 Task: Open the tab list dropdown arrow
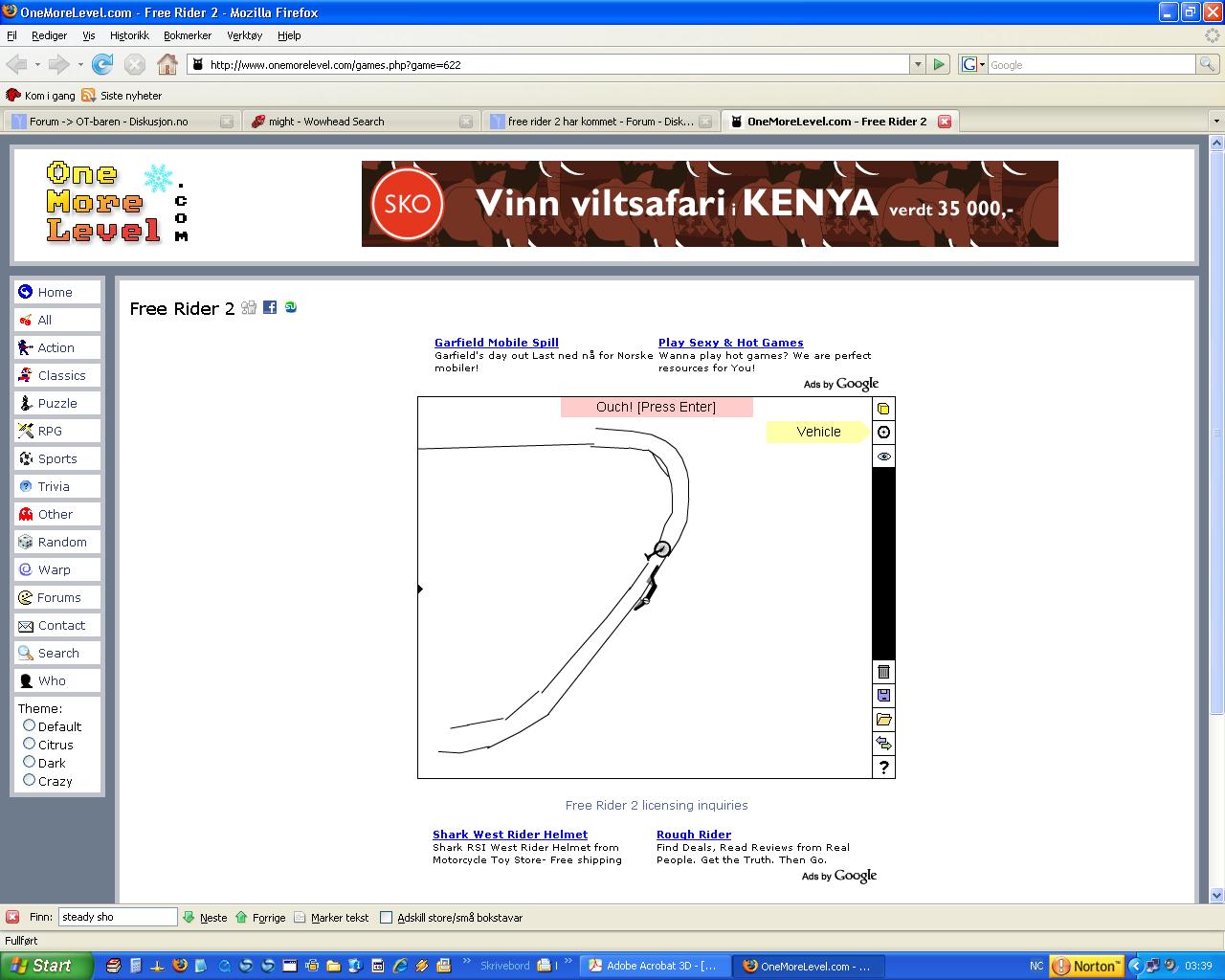pyautogui.click(x=1216, y=122)
